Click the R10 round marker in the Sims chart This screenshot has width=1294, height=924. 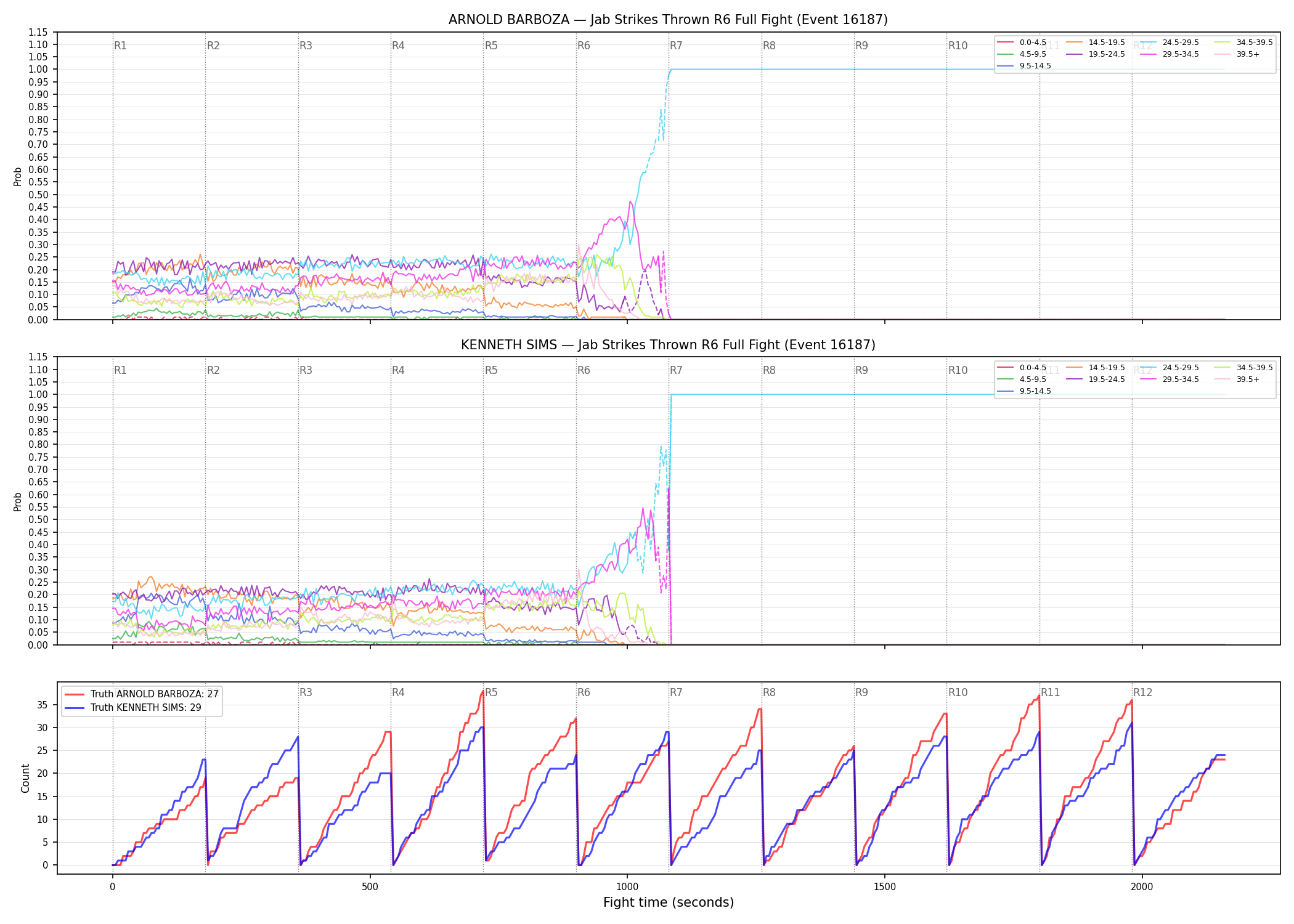click(x=958, y=370)
